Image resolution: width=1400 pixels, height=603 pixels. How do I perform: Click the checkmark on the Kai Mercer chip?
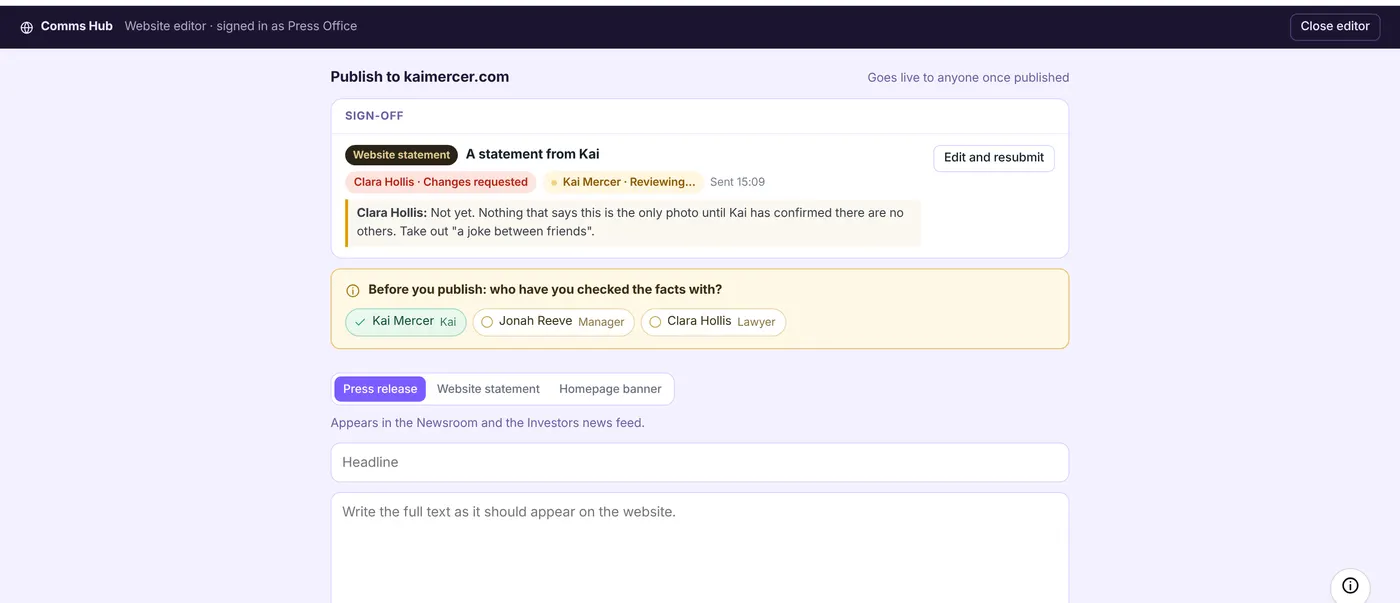click(360, 322)
